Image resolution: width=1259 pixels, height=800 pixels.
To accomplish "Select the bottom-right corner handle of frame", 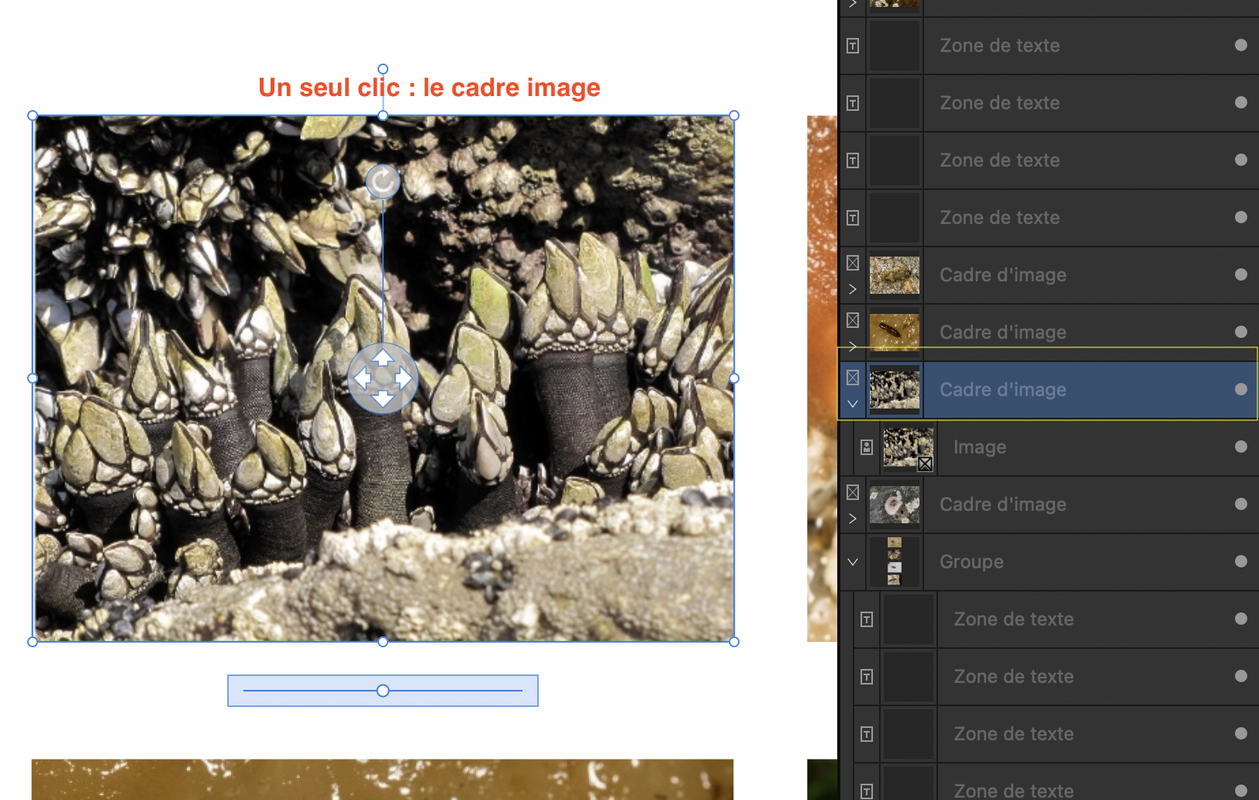I will (x=734, y=642).
